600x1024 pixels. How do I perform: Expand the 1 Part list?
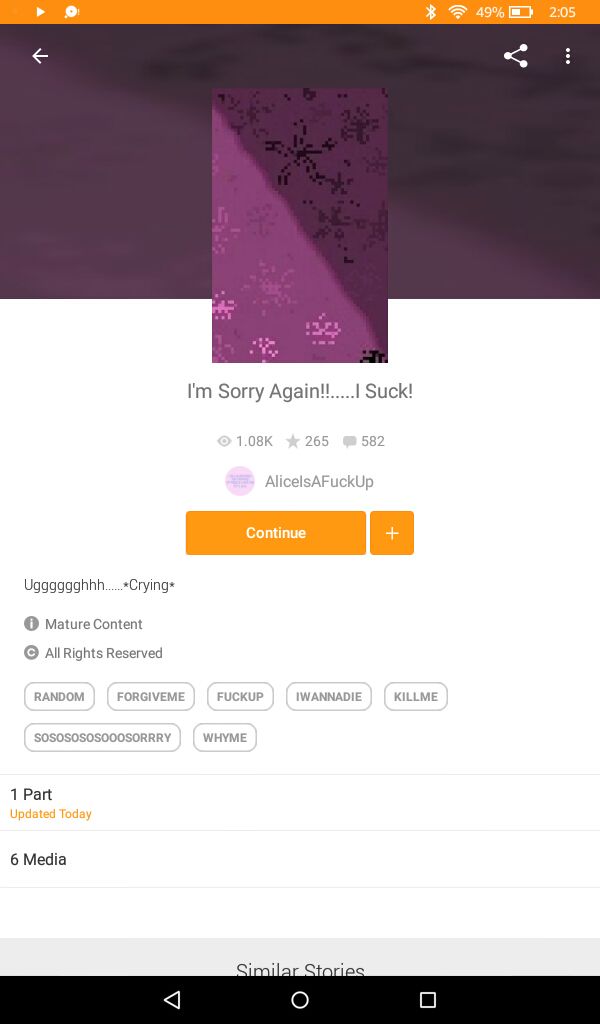300,803
